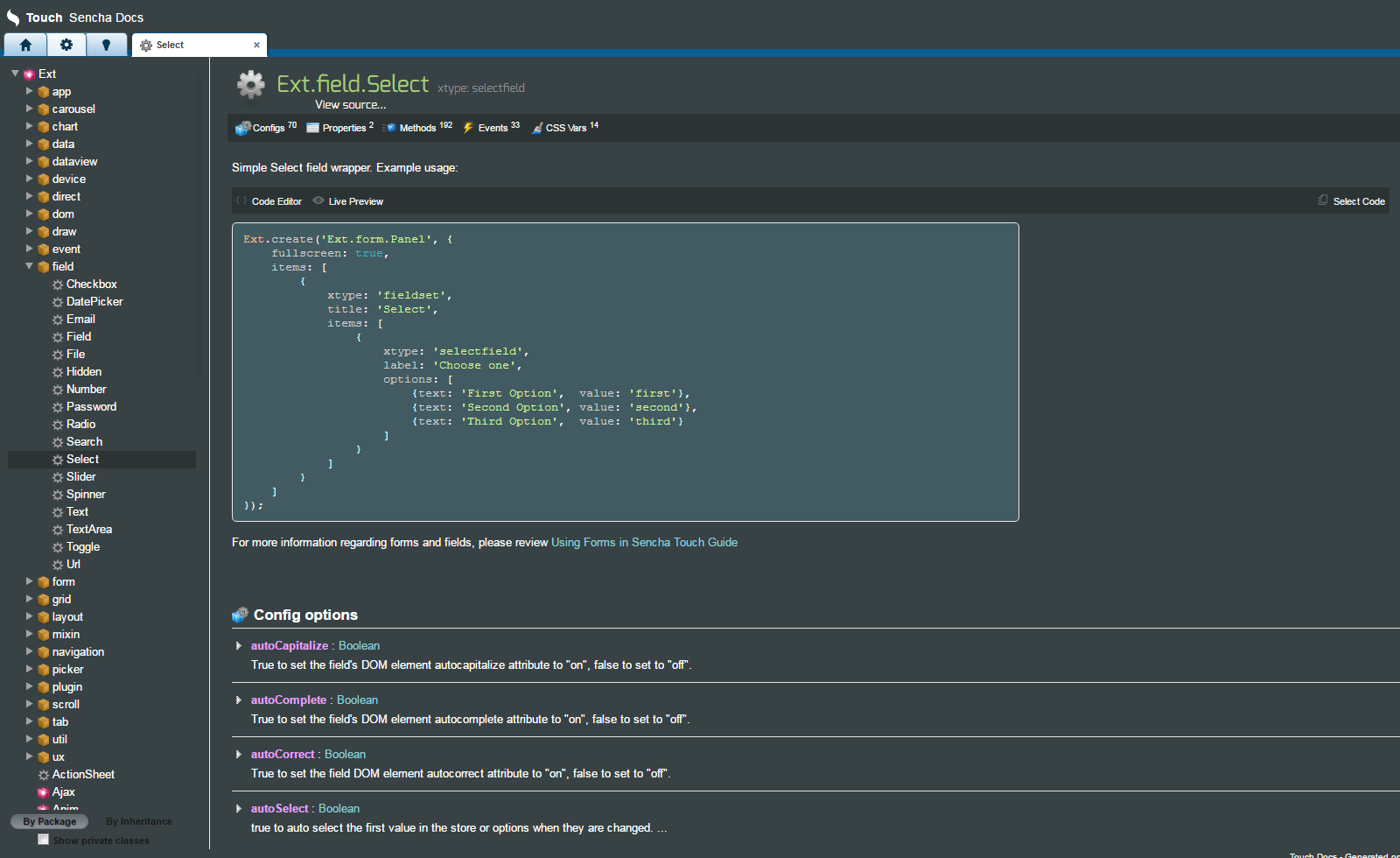Switch to the Select document tab

click(x=199, y=45)
